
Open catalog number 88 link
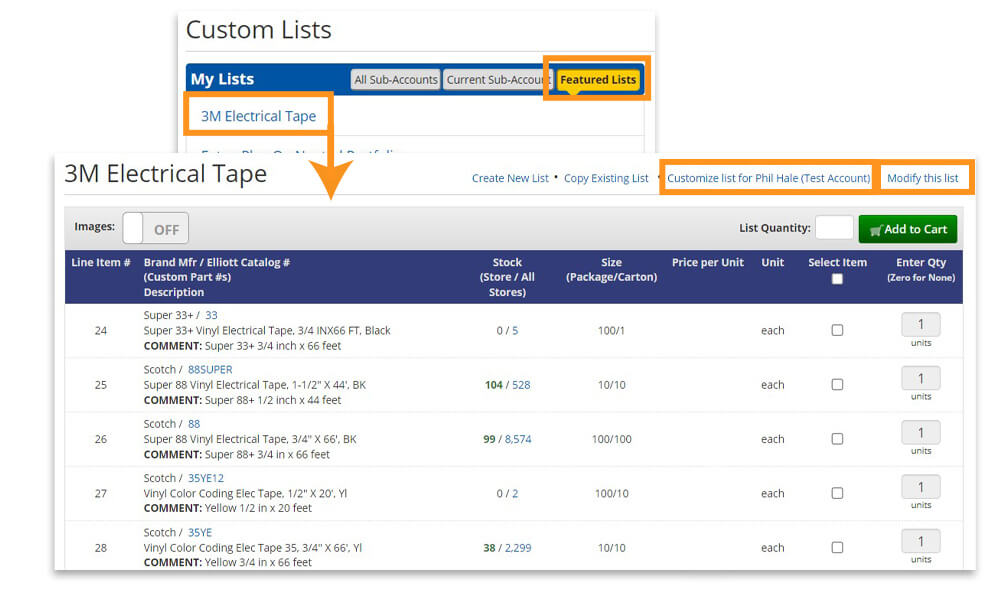pyautogui.click(x=194, y=423)
